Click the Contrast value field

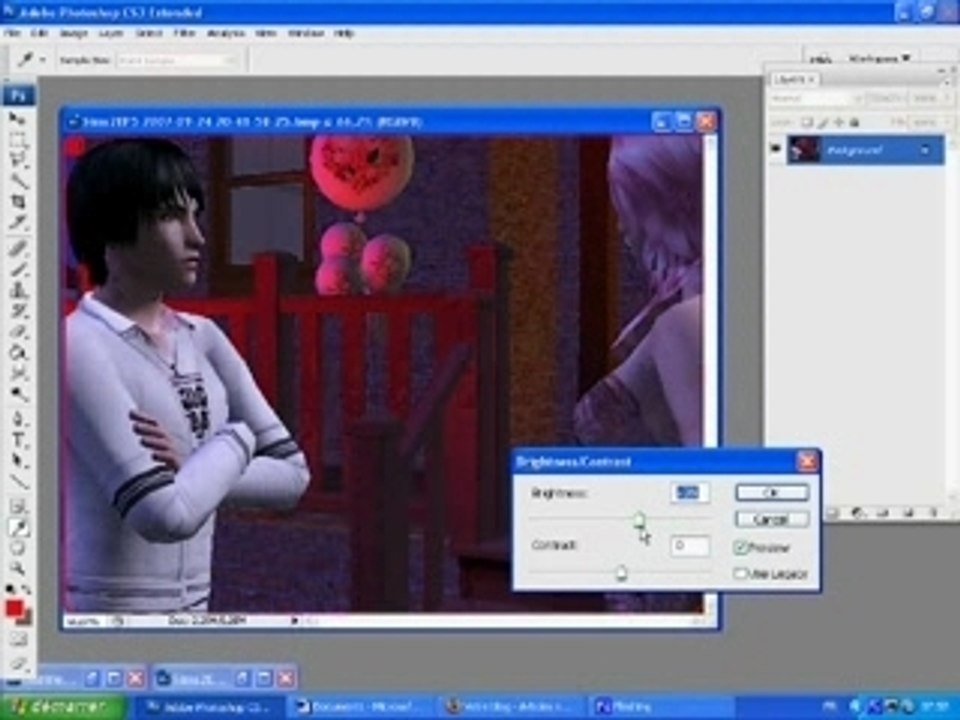pos(690,546)
